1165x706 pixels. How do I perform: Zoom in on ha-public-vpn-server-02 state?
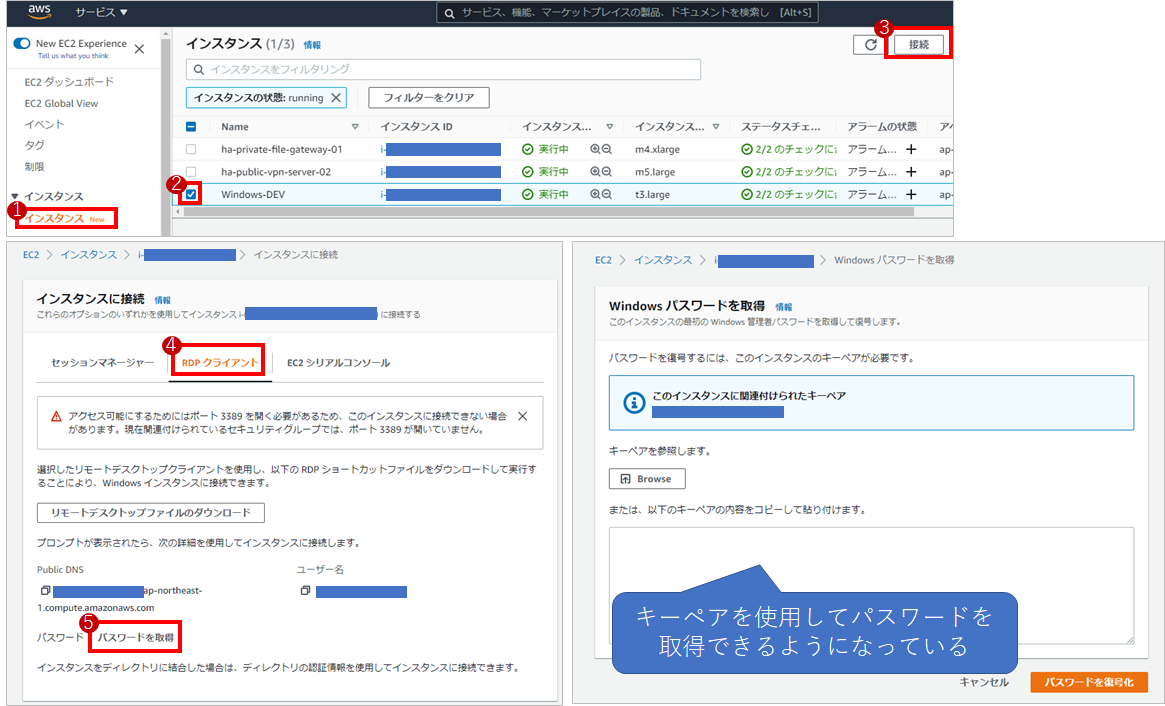click(595, 172)
